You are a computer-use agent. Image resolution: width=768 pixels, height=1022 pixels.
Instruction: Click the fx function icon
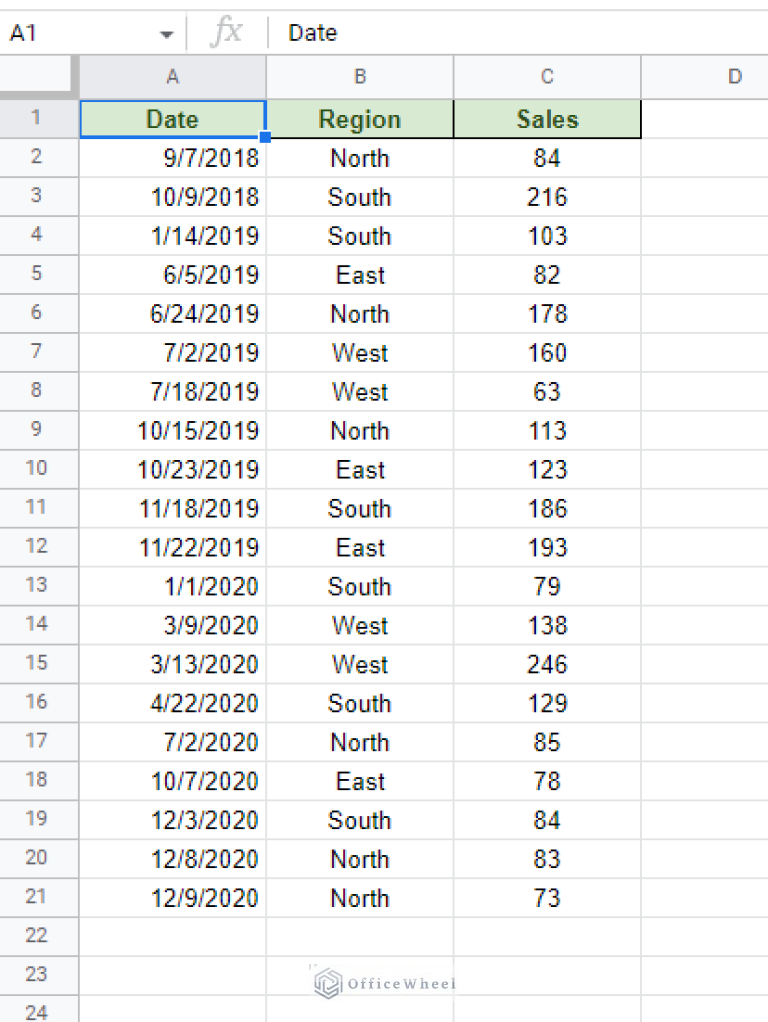(227, 32)
